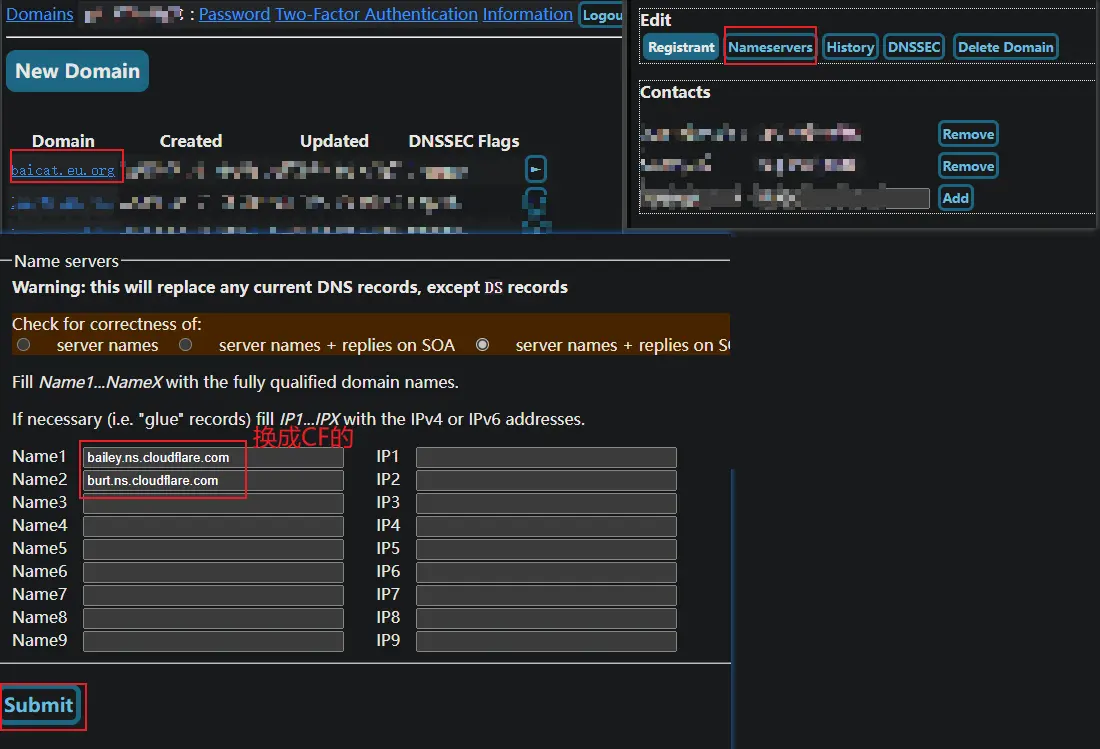Open the Password link
The width and height of the screenshot is (1100, 749).
point(234,14)
